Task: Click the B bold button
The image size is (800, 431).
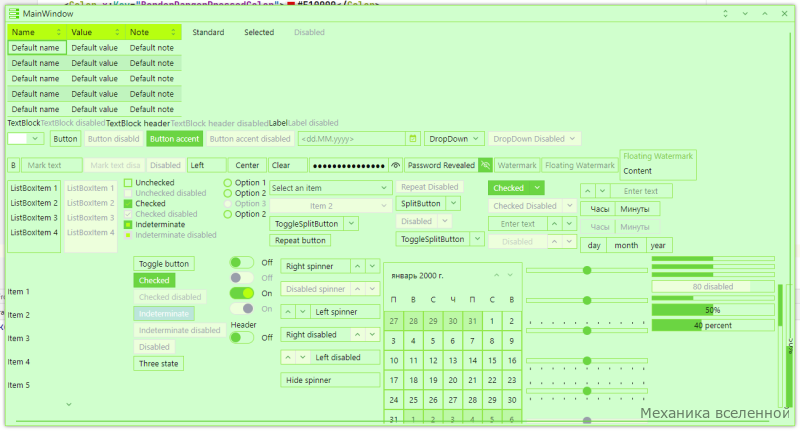Action: tap(13, 165)
